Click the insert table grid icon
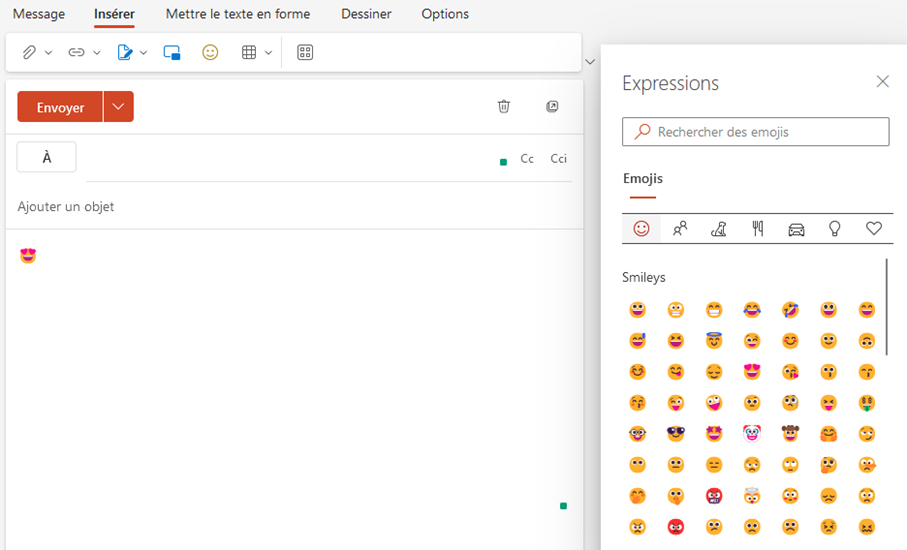Image resolution: width=907 pixels, height=550 pixels. pos(249,53)
